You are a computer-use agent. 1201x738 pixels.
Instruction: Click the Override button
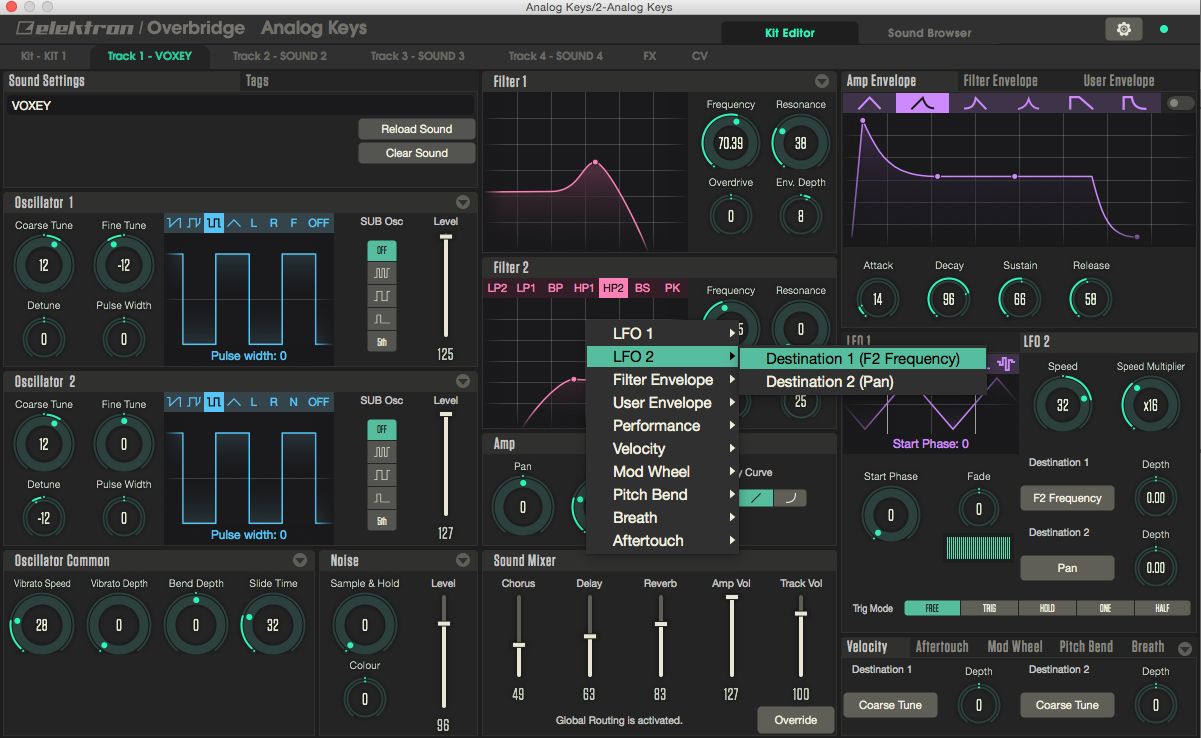click(x=796, y=720)
